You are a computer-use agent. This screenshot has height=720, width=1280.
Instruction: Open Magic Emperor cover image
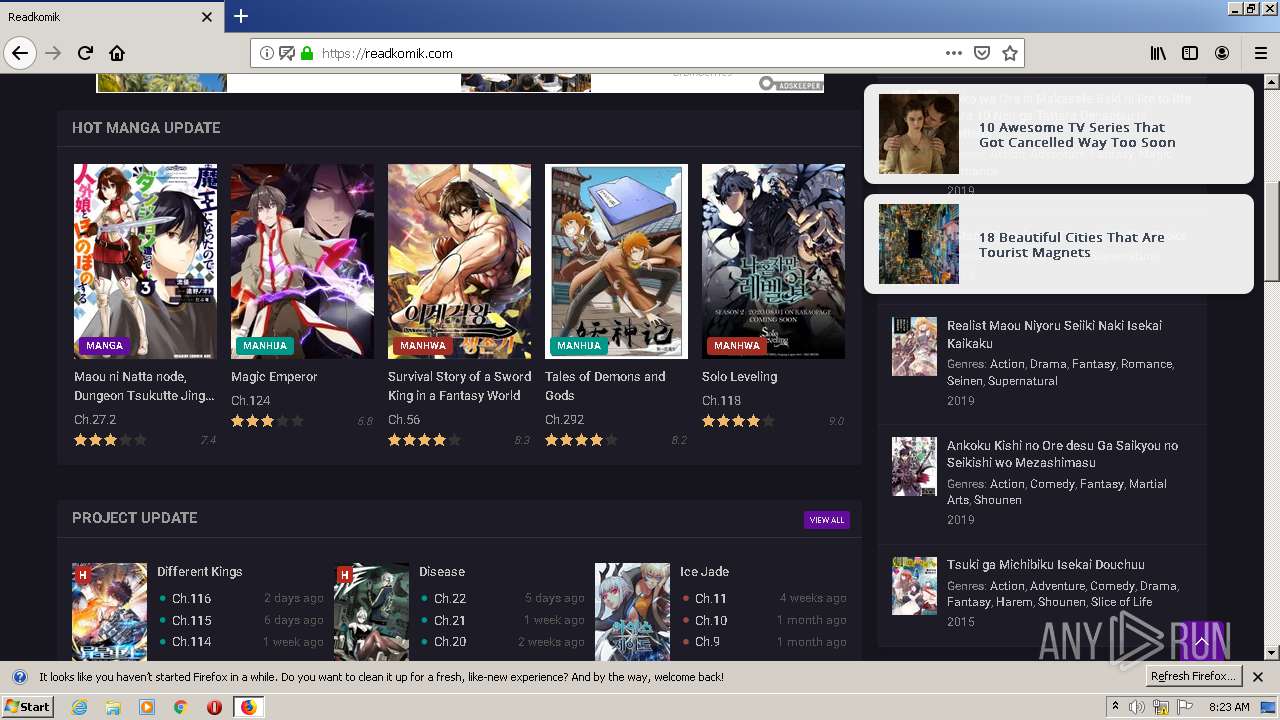[x=302, y=261]
